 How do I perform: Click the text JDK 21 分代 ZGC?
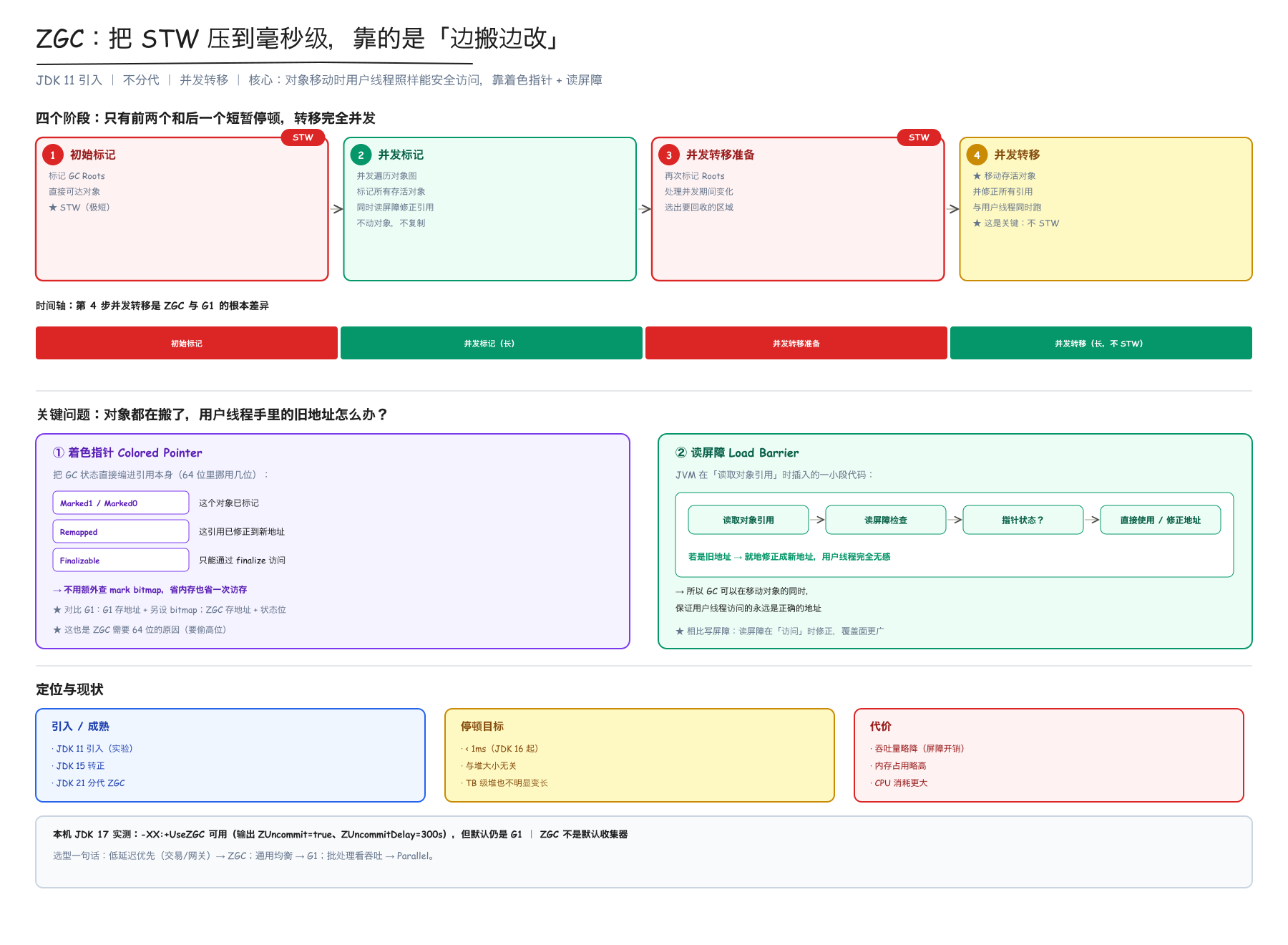(x=90, y=782)
